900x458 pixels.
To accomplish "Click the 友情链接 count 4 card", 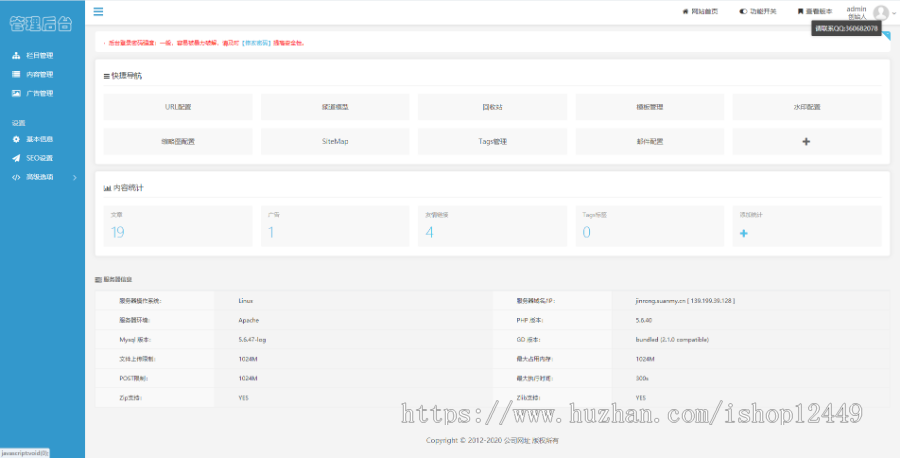I will point(492,226).
